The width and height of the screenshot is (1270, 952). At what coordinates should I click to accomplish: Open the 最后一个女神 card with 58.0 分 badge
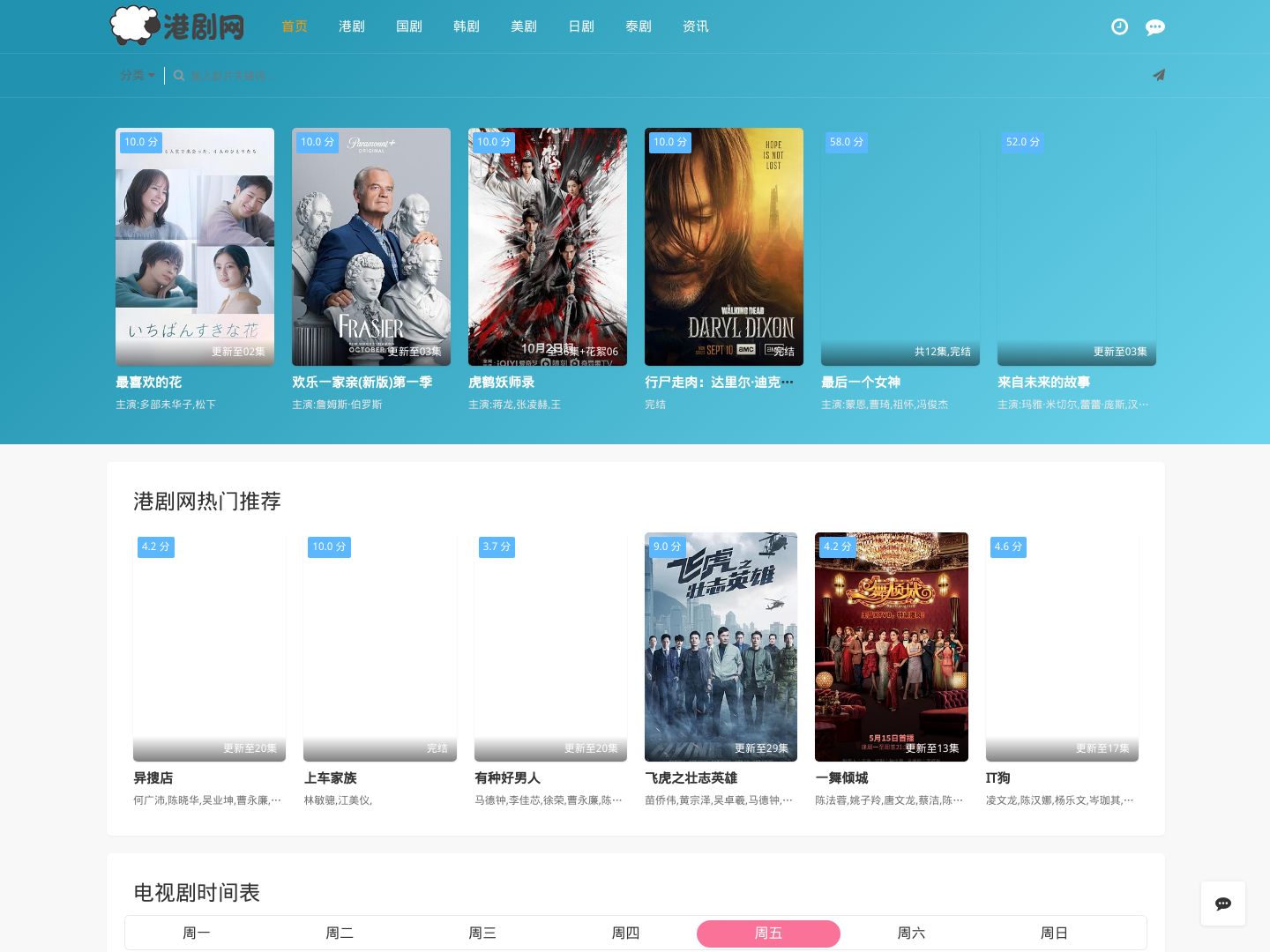coord(900,247)
